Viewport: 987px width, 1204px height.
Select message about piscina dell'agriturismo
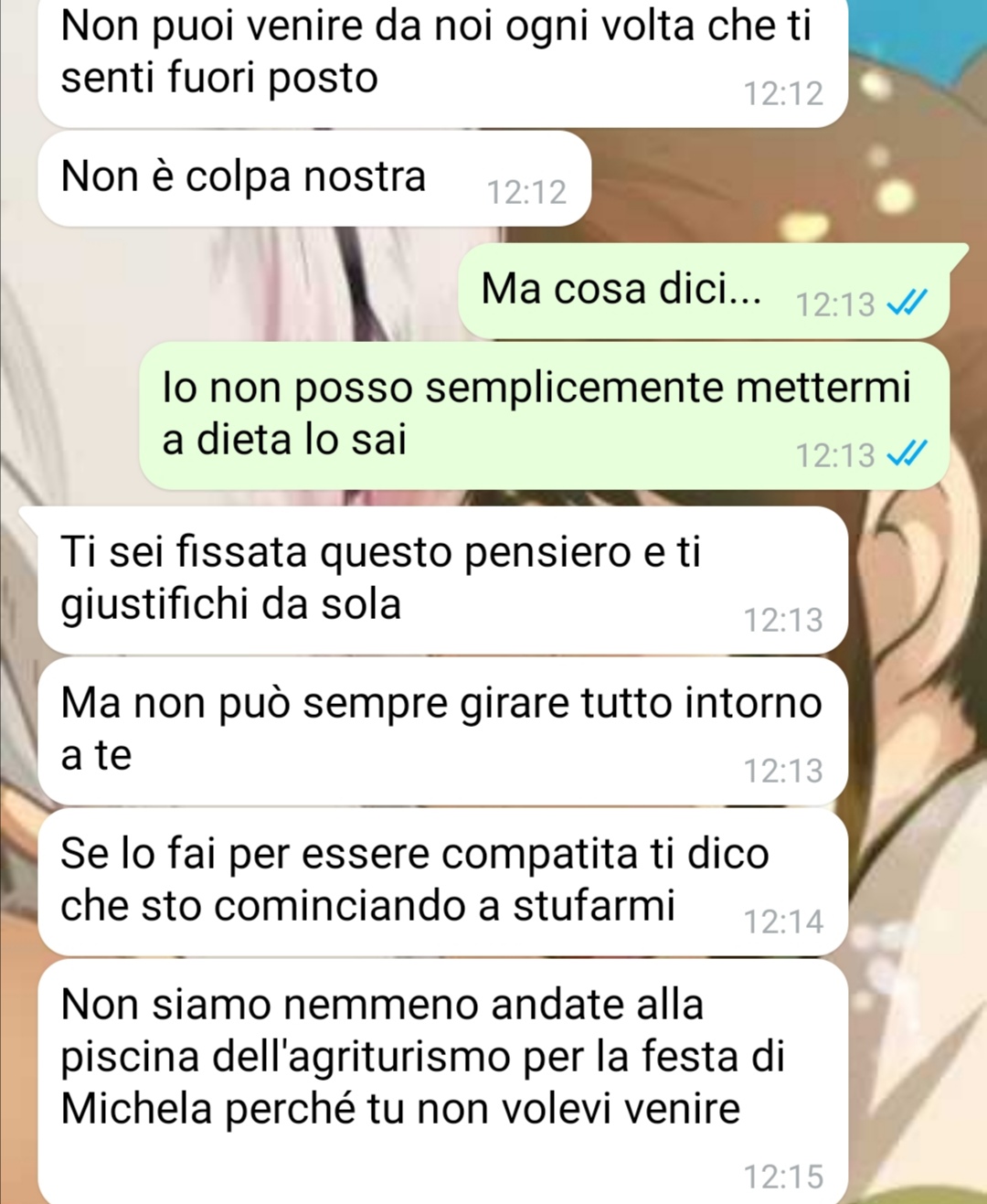443,1081
